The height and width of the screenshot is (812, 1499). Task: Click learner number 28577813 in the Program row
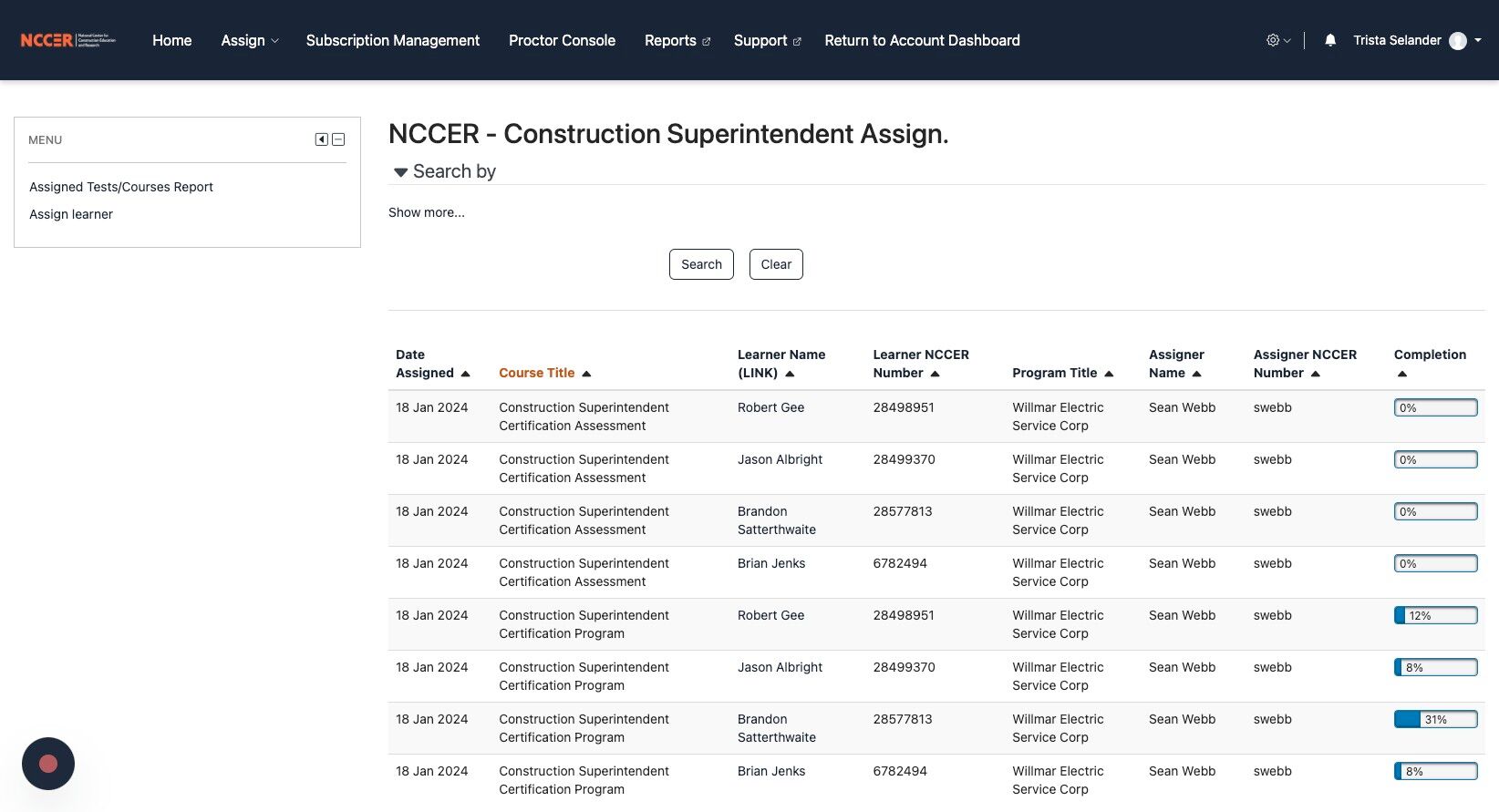[x=903, y=719]
